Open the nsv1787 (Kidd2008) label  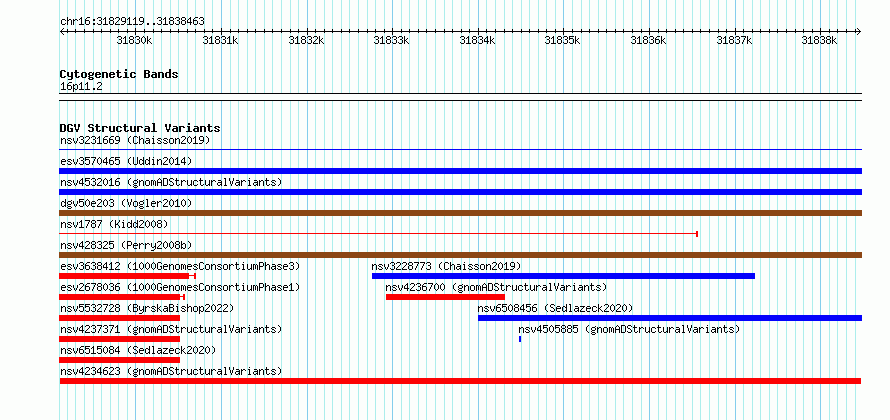point(114,224)
